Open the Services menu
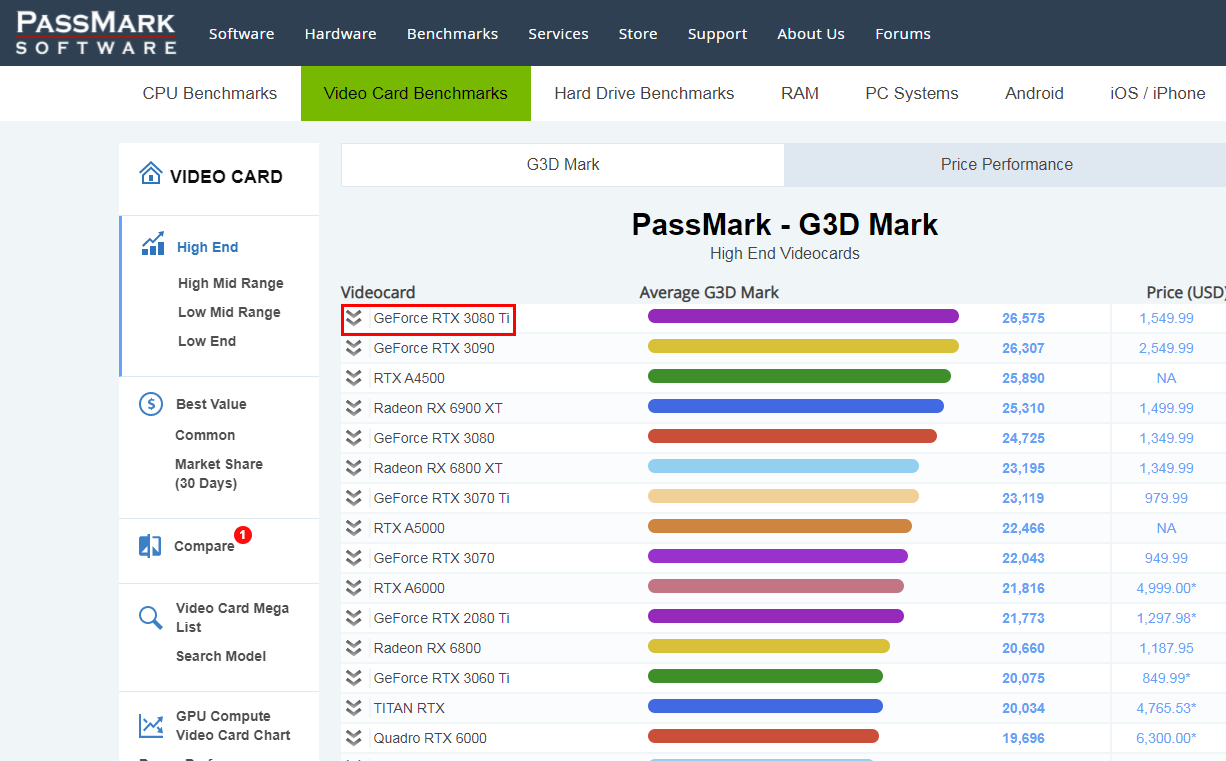Image resolution: width=1226 pixels, height=761 pixels. [558, 34]
